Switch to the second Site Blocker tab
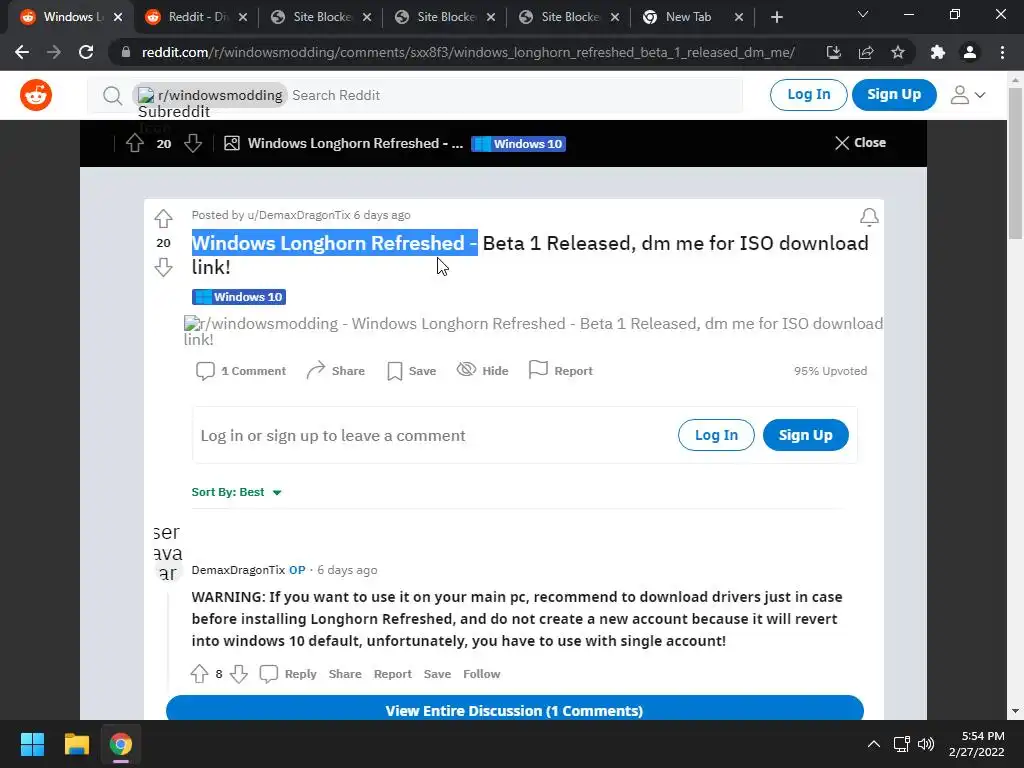Image resolution: width=1024 pixels, height=768 pixels. coord(444,17)
